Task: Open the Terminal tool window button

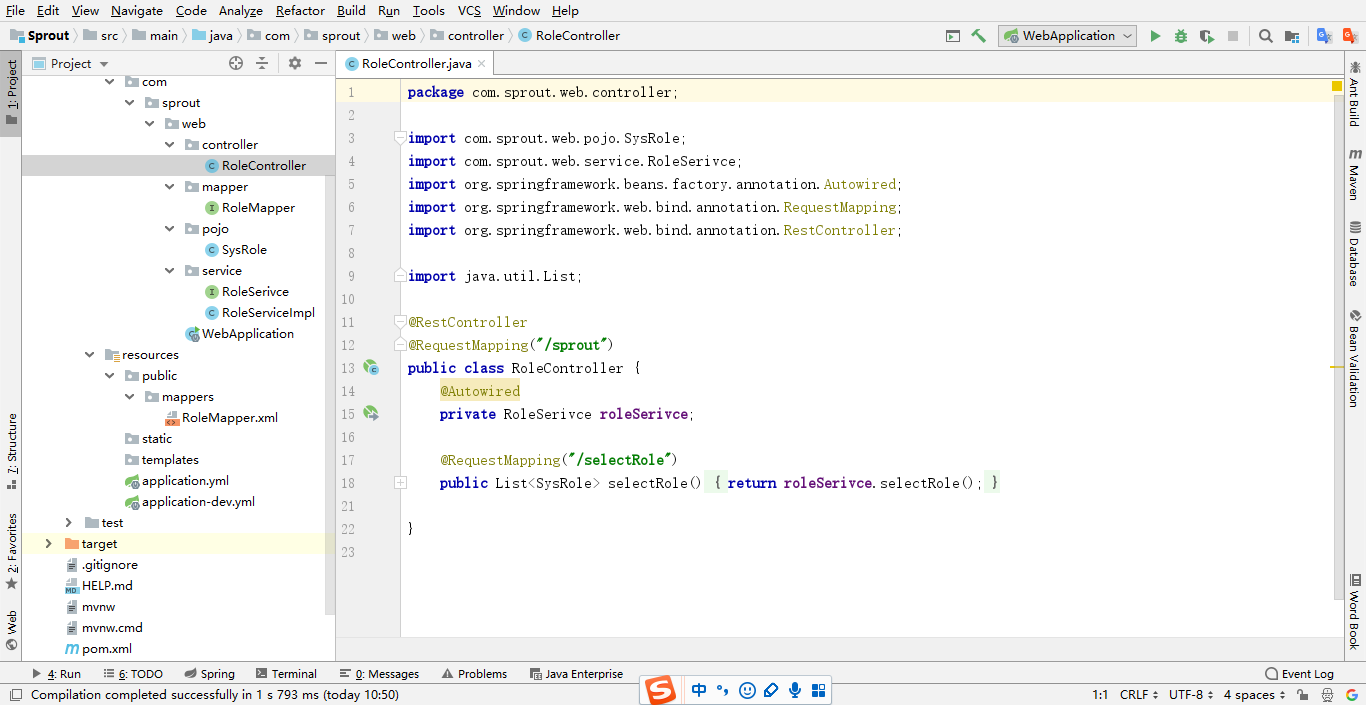Action: [285, 674]
